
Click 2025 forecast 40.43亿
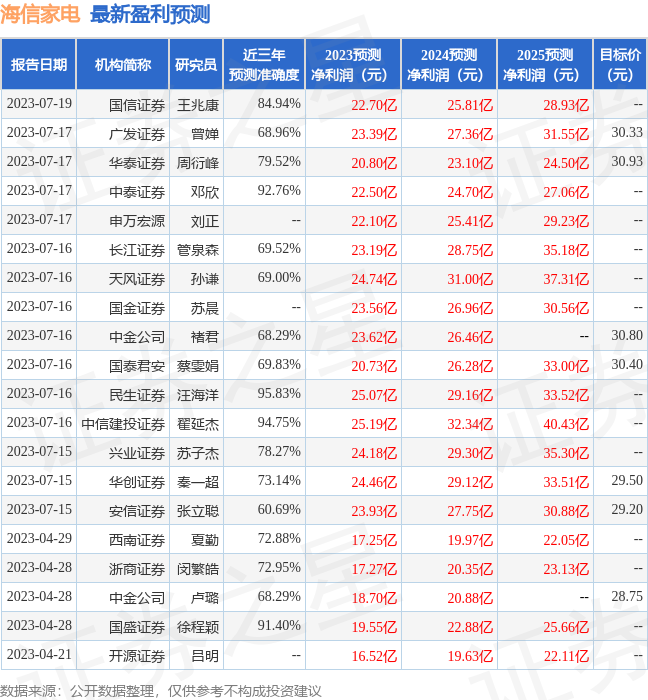[566, 424]
